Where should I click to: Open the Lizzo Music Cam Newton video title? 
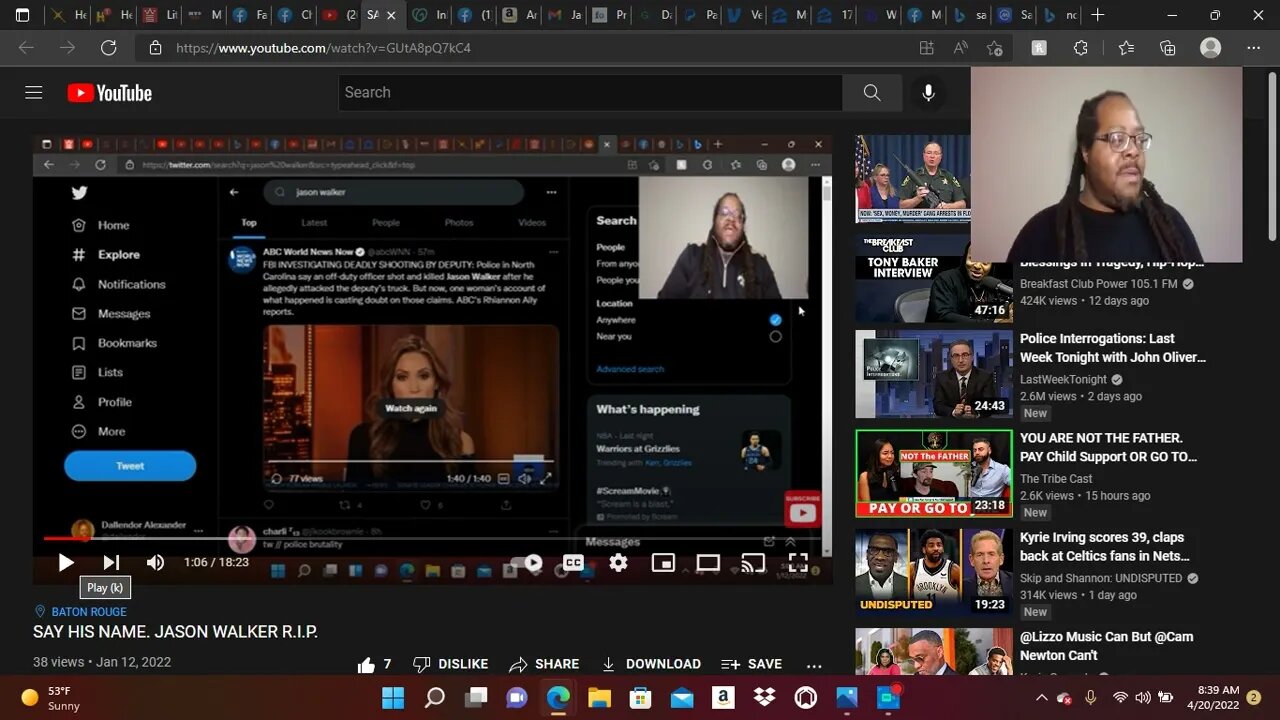point(1106,646)
